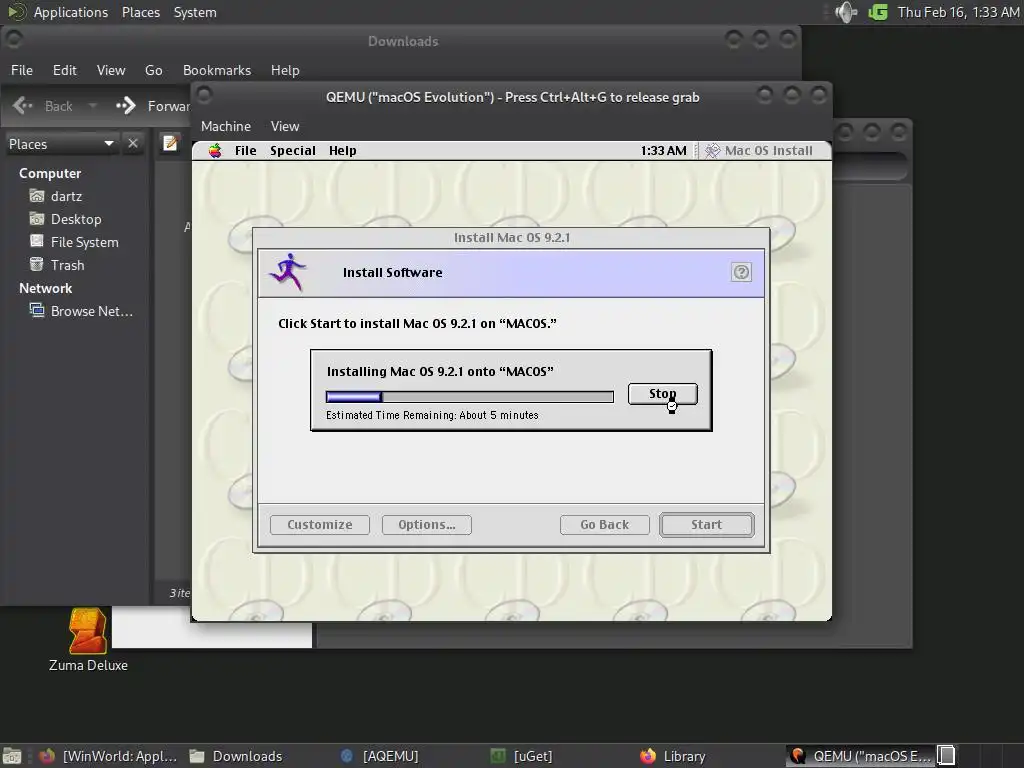Click the Mac OS 1:33 AM menu clock
The height and width of the screenshot is (768, 1024).
pyautogui.click(x=664, y=151)
